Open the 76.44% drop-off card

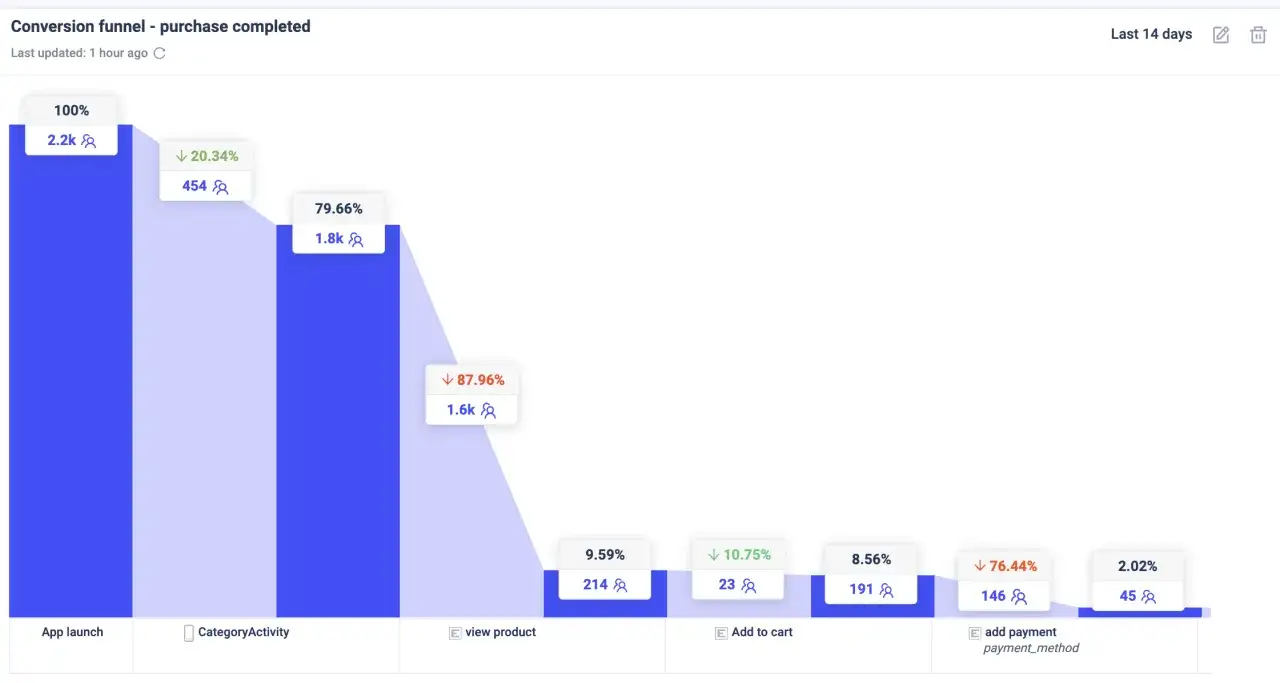pyautogui.click(x=1004, y=581)
